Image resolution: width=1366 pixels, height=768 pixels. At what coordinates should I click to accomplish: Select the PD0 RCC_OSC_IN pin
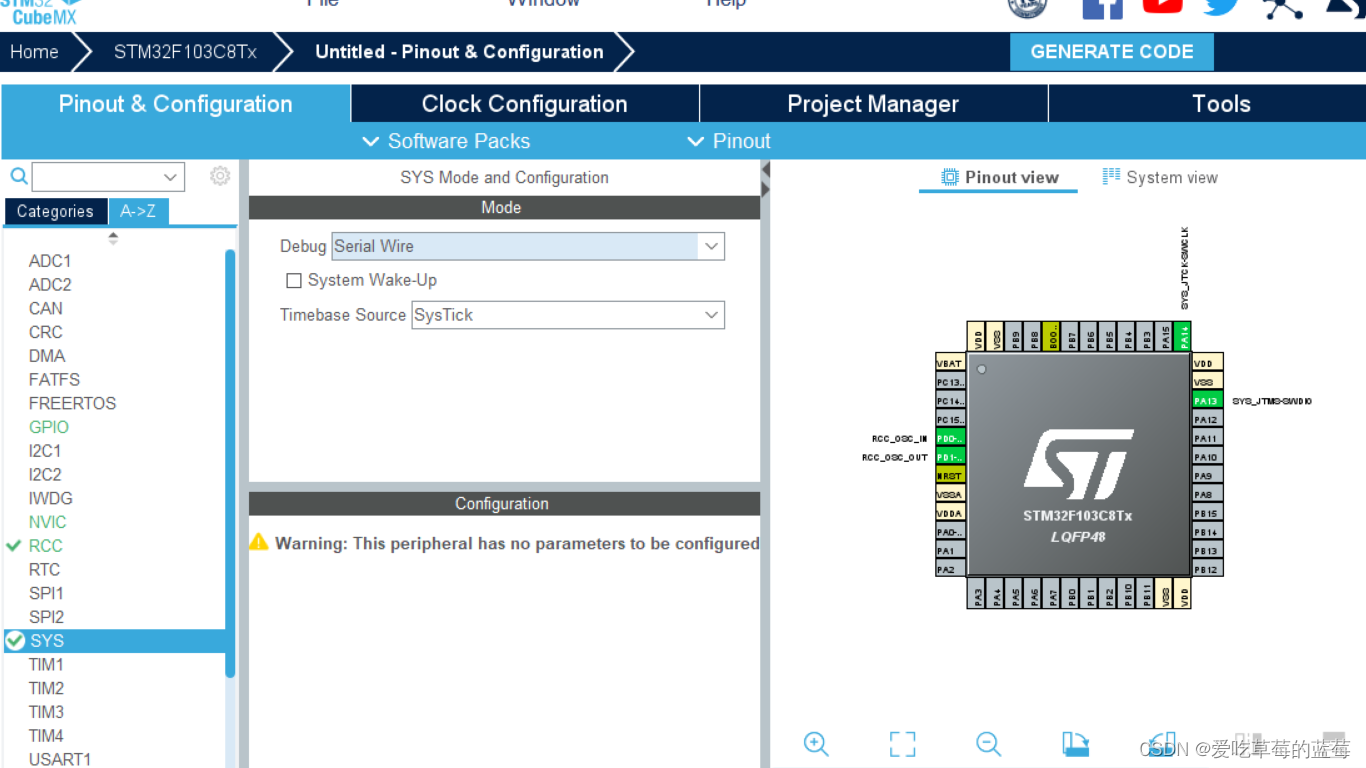(950, 438)
